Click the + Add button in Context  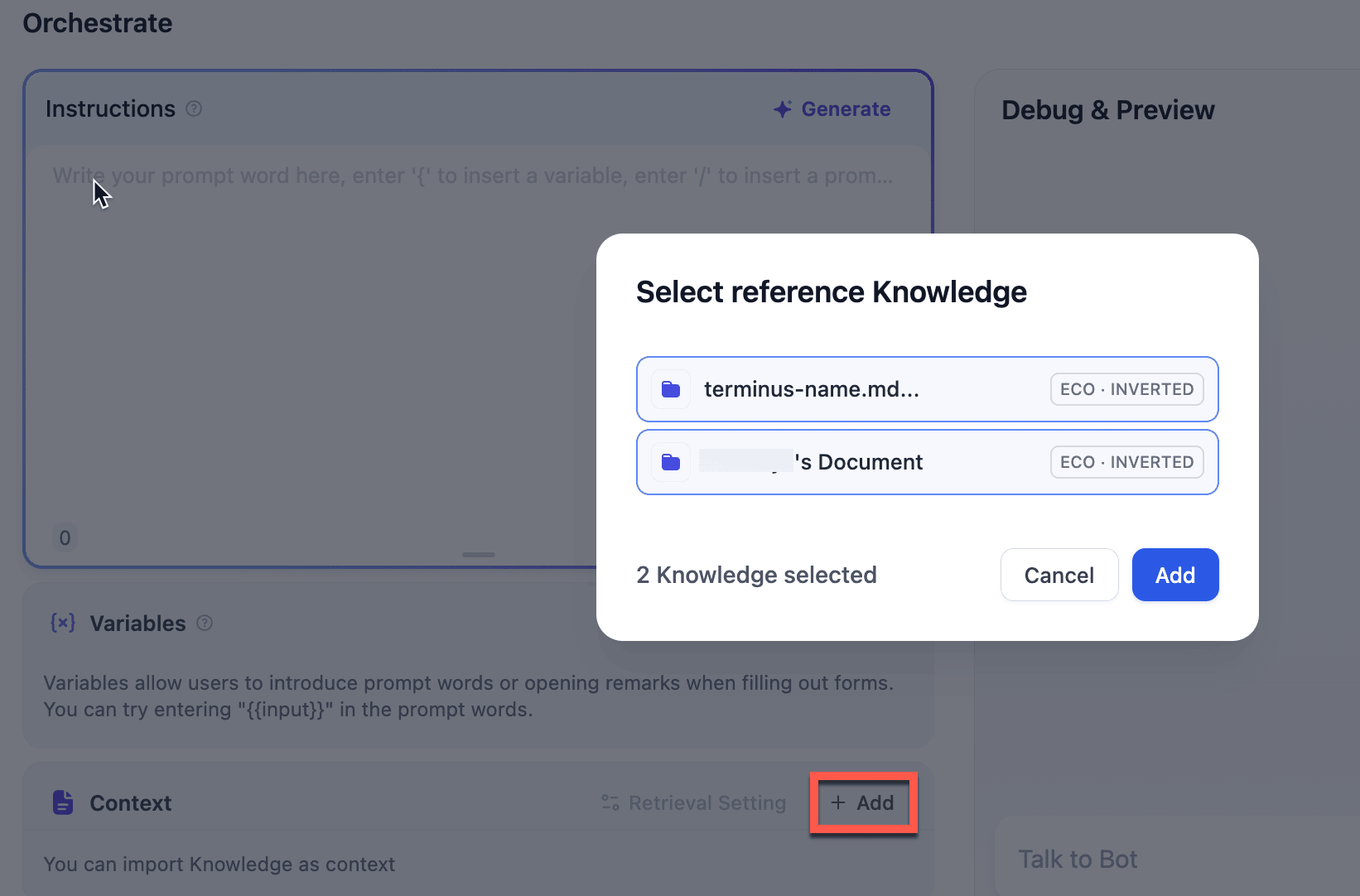click(863, 802)
